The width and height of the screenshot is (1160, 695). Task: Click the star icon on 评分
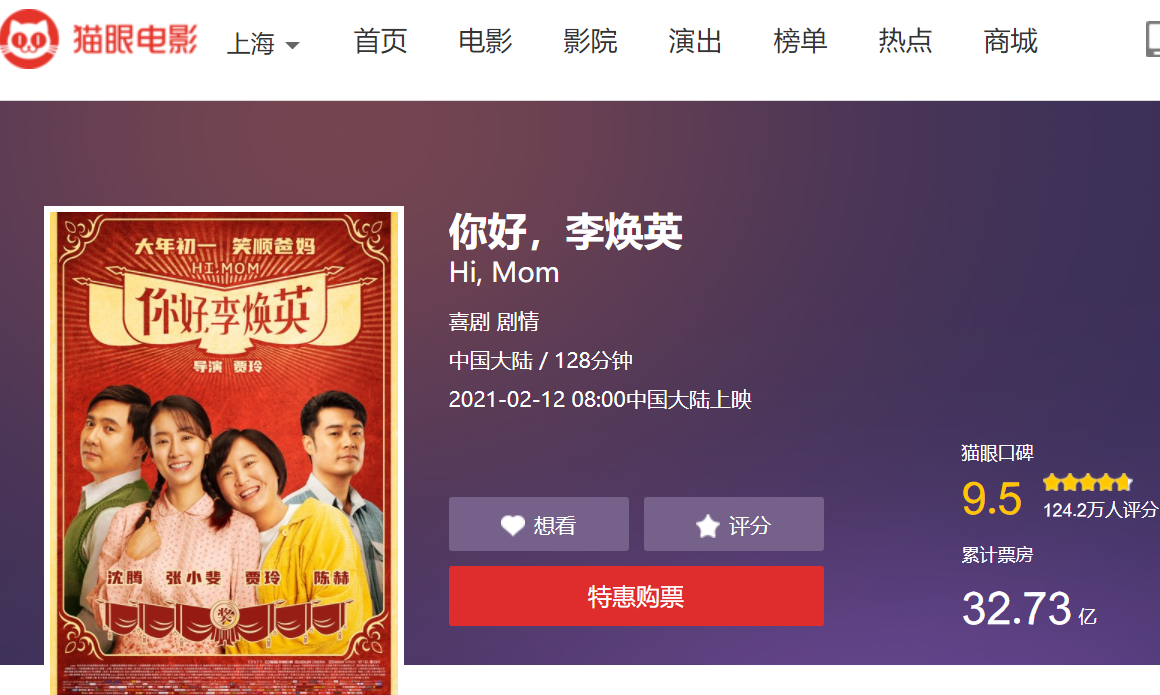pos(708,526)
